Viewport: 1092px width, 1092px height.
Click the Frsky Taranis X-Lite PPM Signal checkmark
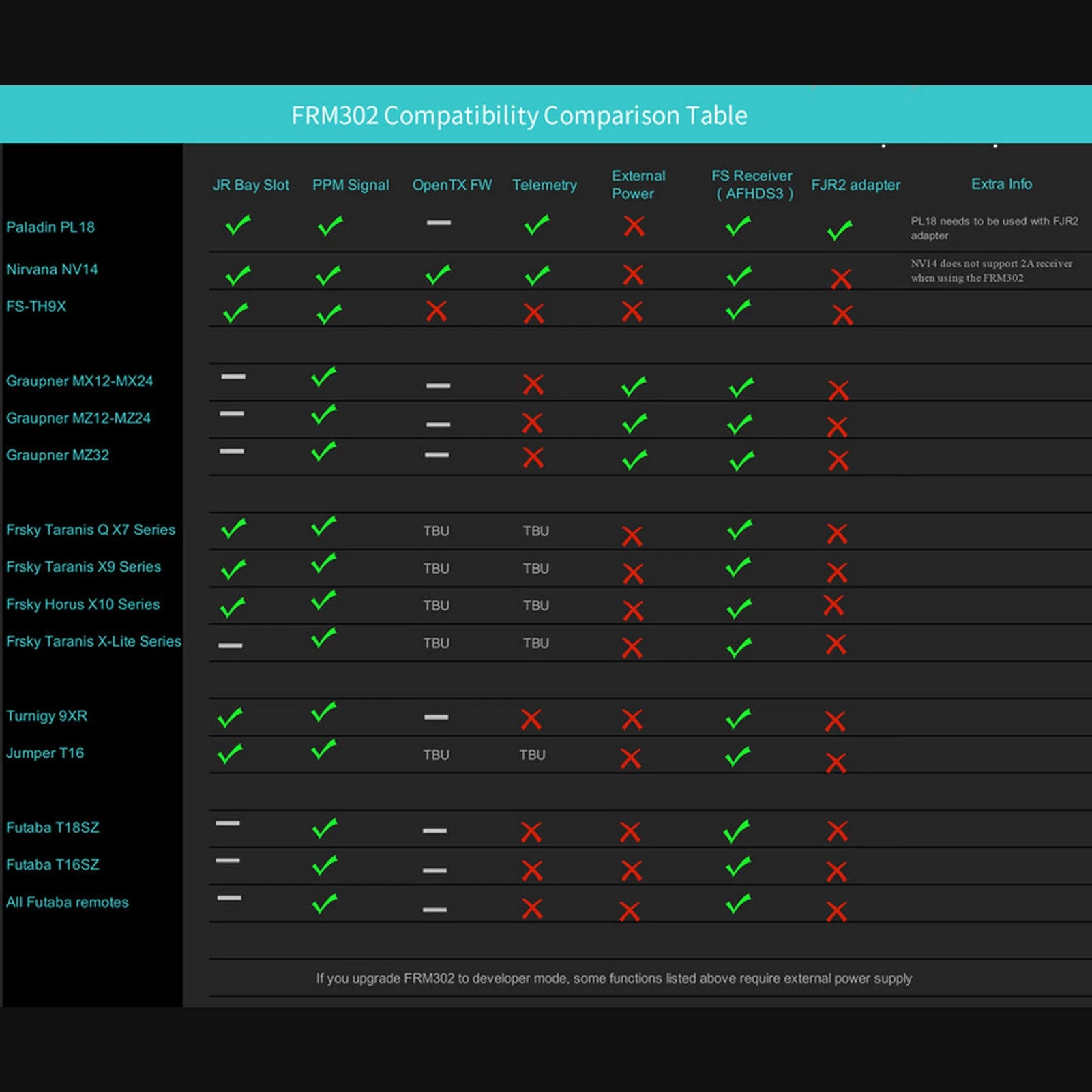point(324,638)
